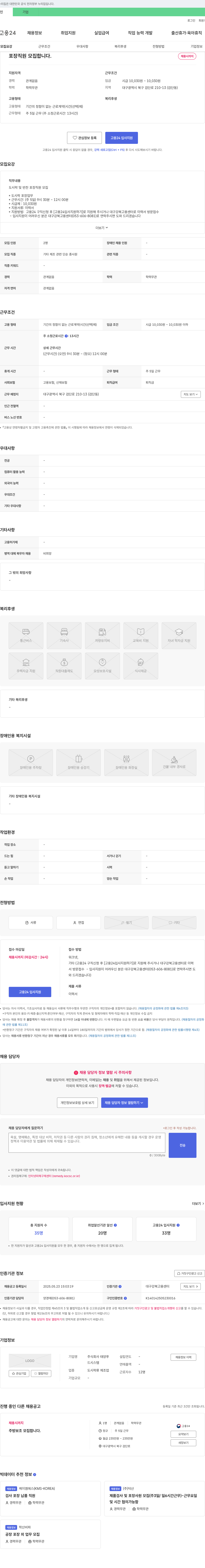Focus the 채용 담당자에게 질문하기 text box
The width and height of the screenshot is (205, 1568).
87,1142
